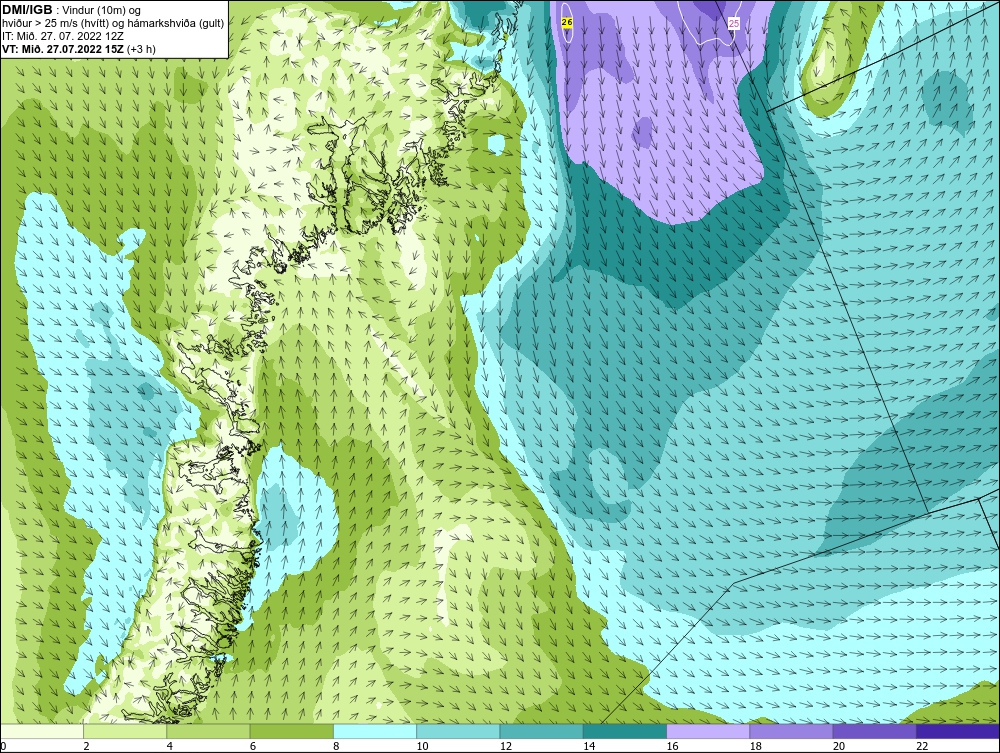The width and height of the screenshot is (1000, 753).
Task: Click the legend tick label "2"
Action: (86, 746)
